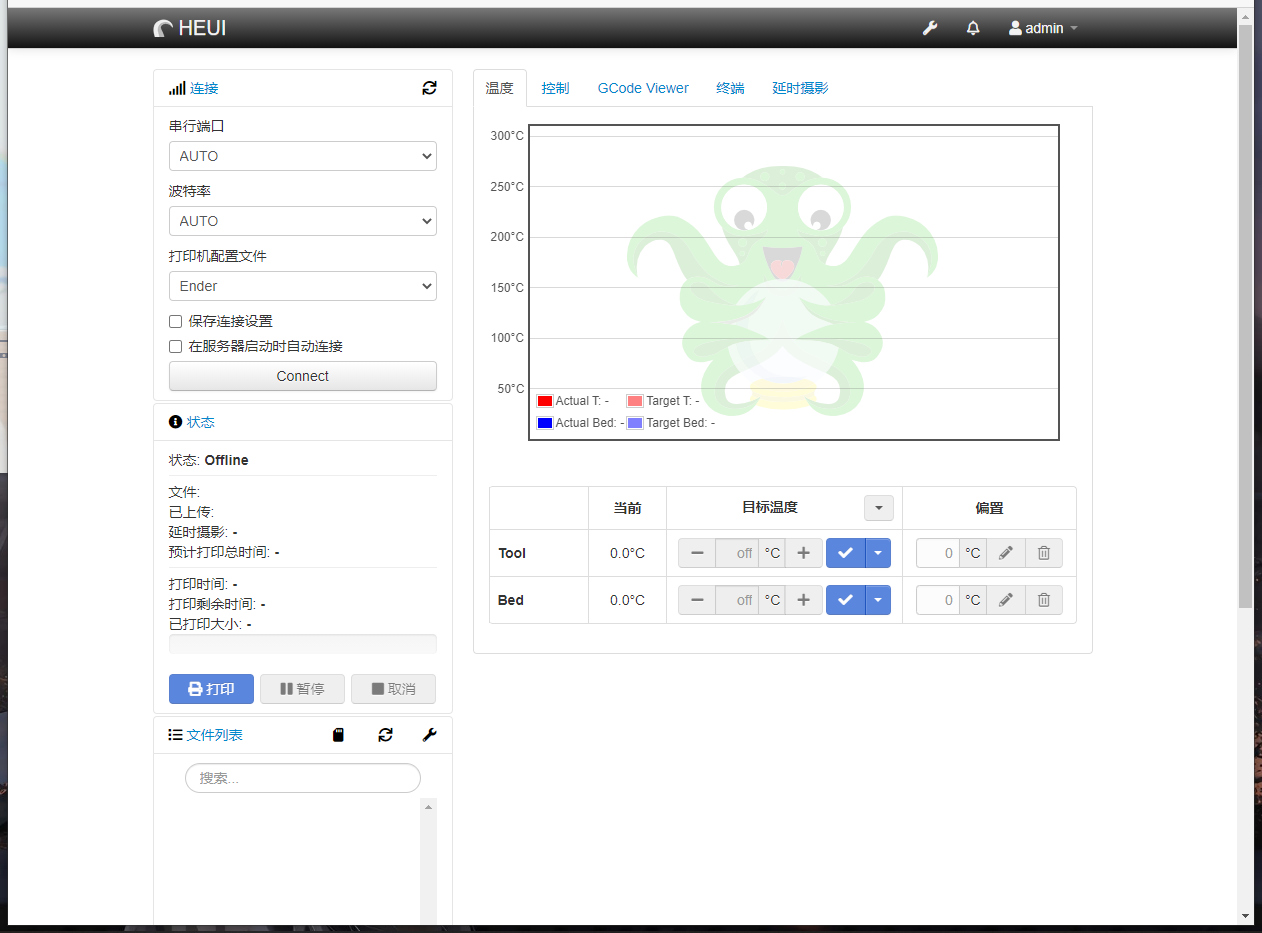This screenshot has width=1262, height=933.
Task: Refresh the 文件列表 file list
Action: click(x=385, y=735)
